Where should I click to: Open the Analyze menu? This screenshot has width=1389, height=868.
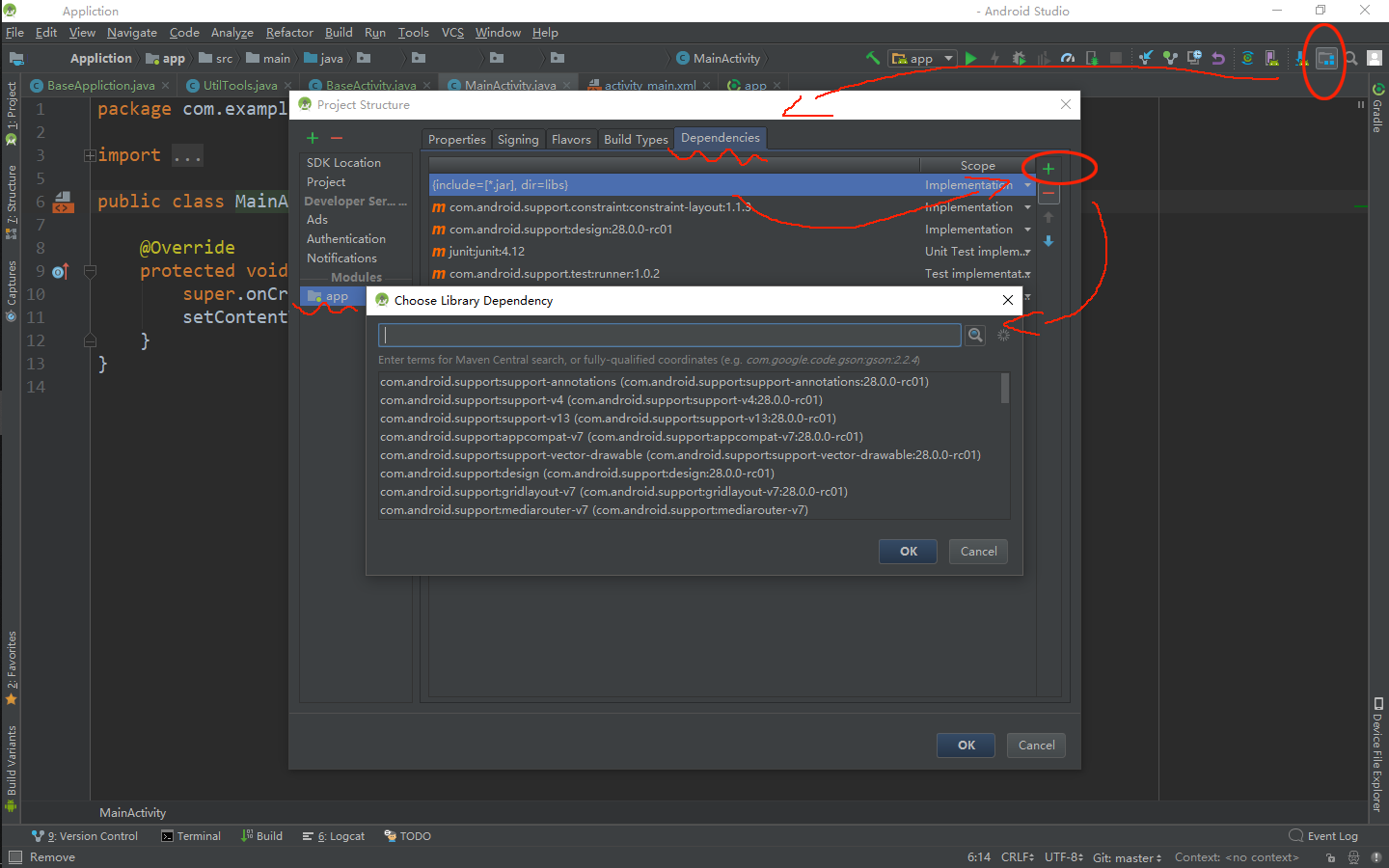pyautogui.click(x=232, y=33)
